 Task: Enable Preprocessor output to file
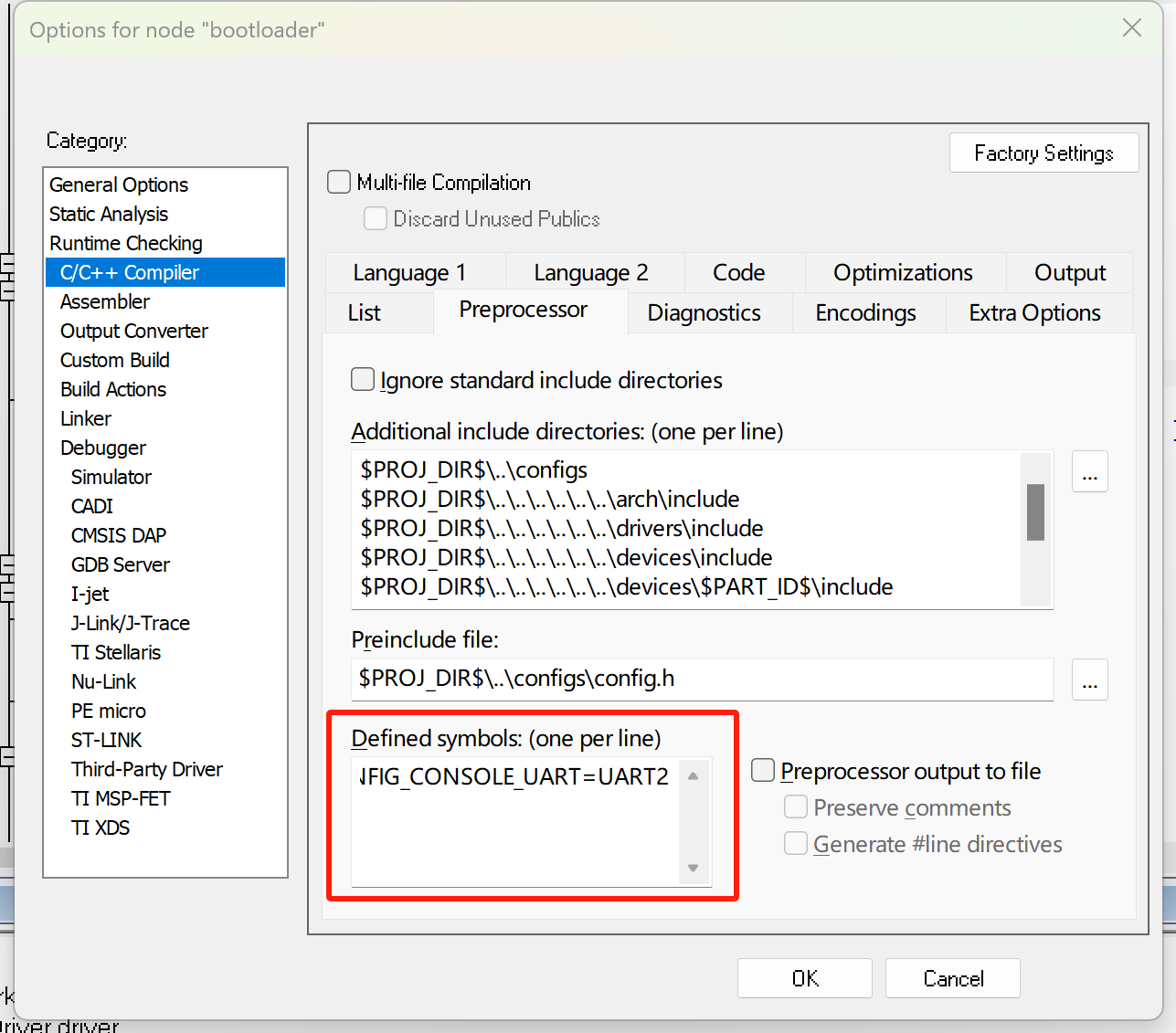763,771
